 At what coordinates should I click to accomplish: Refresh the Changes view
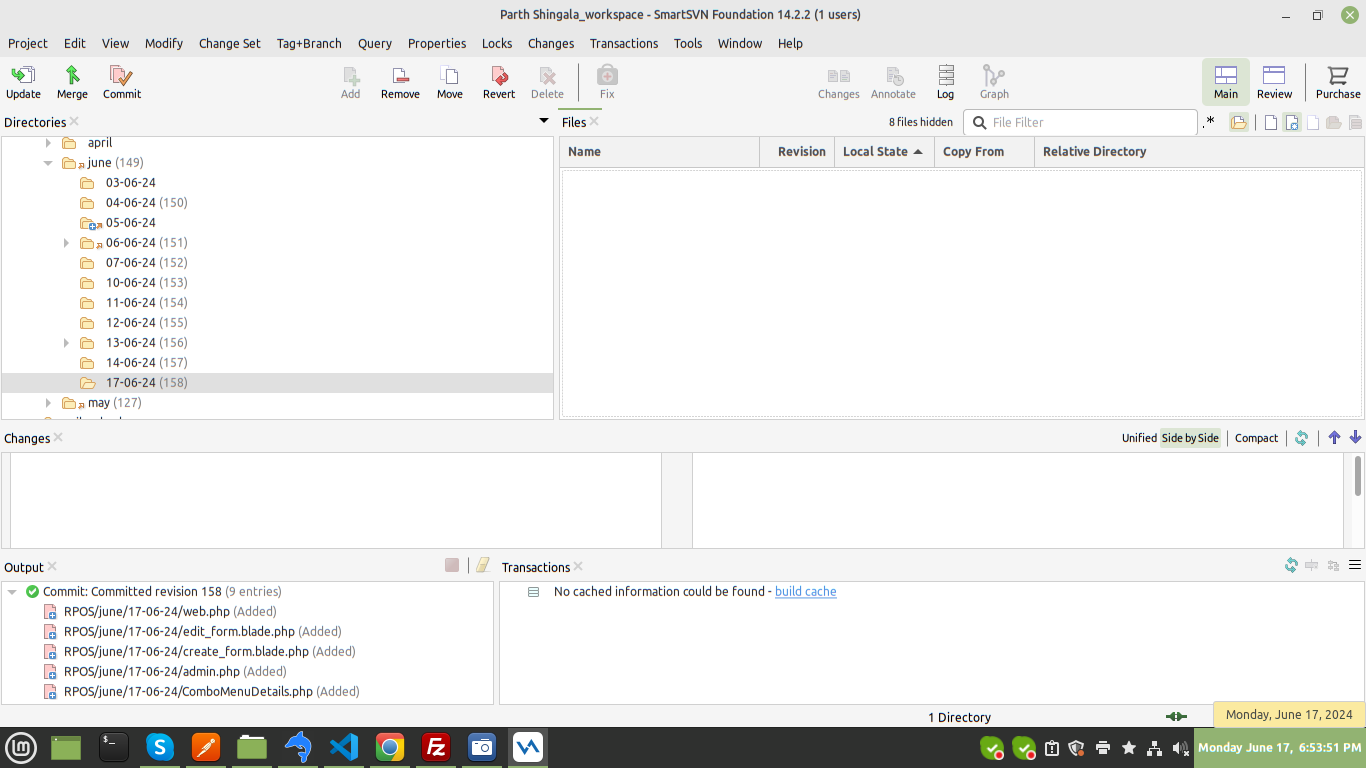(x=1301, y=438)
